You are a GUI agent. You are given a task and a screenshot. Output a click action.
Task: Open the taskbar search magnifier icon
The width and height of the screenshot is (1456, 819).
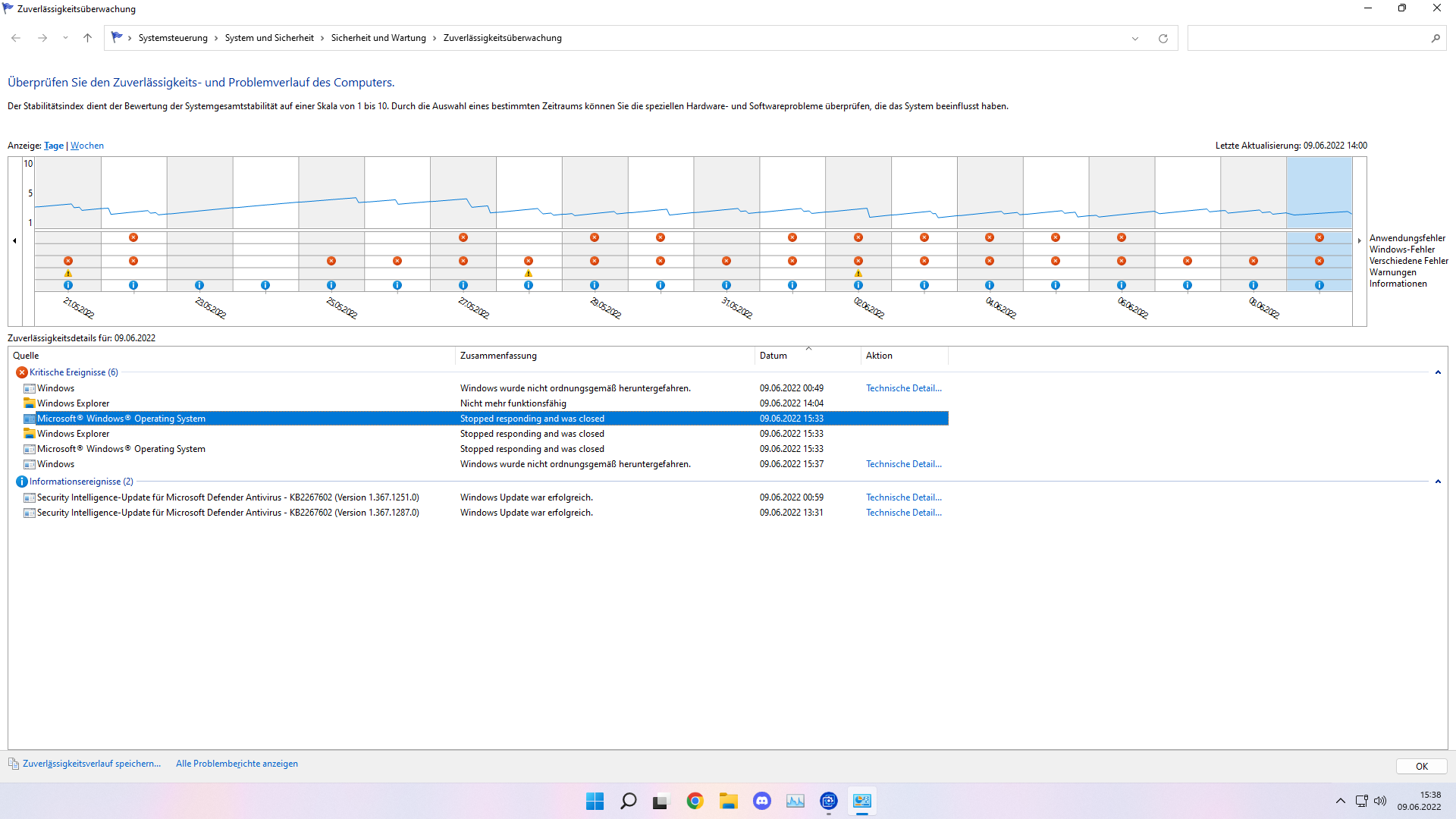click(x=628, y=801)
